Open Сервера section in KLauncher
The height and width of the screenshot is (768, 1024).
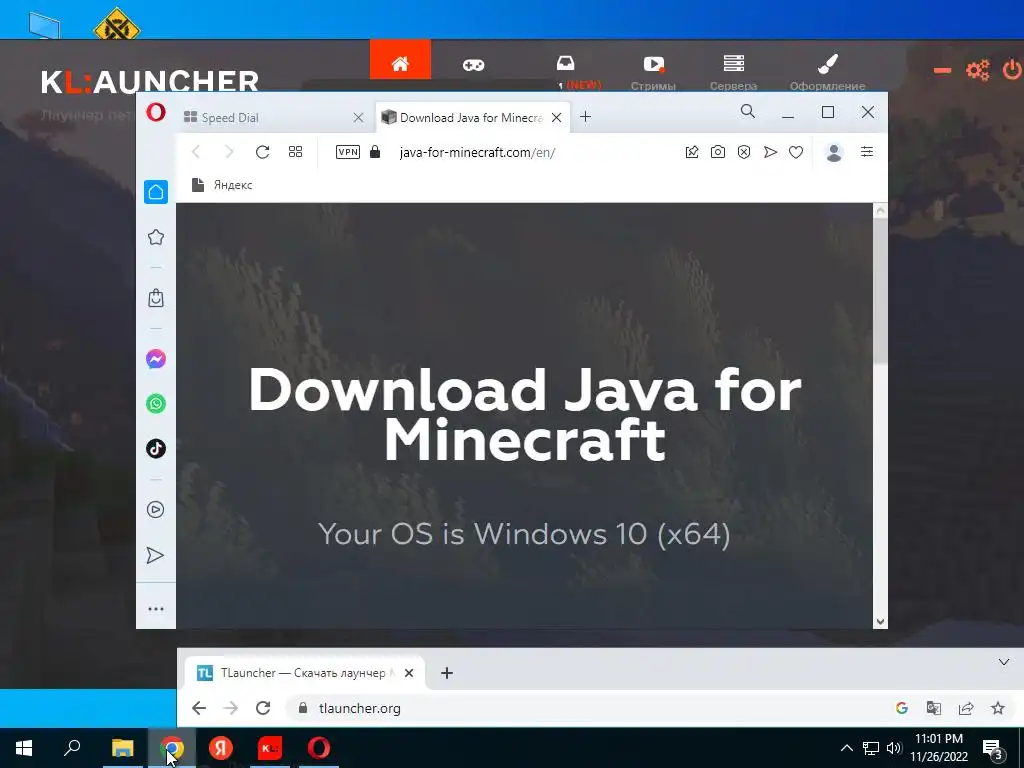click(x=733, y=72)
